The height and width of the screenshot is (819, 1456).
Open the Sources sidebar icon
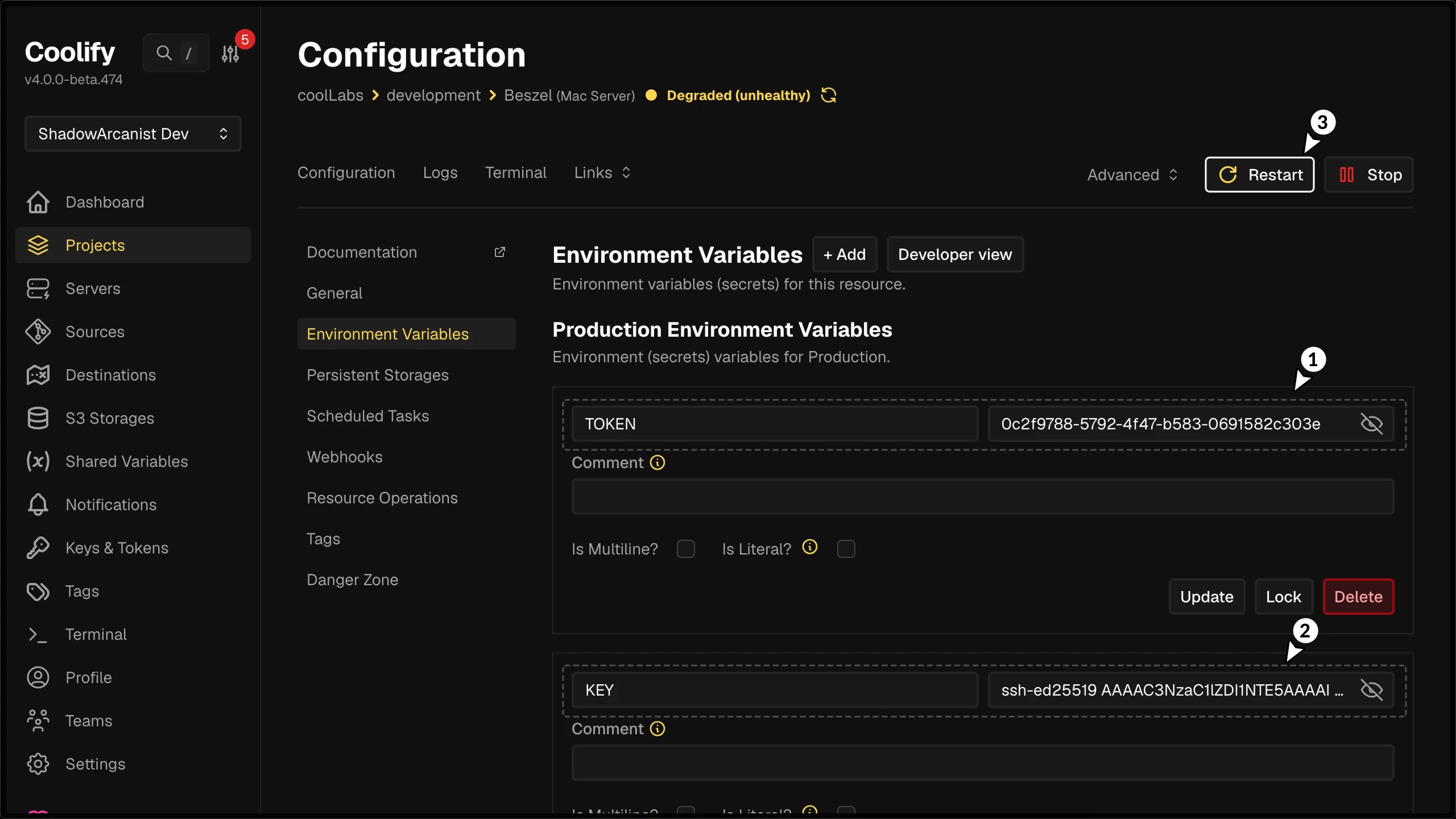pyautogui.click(x=38, y=332)
